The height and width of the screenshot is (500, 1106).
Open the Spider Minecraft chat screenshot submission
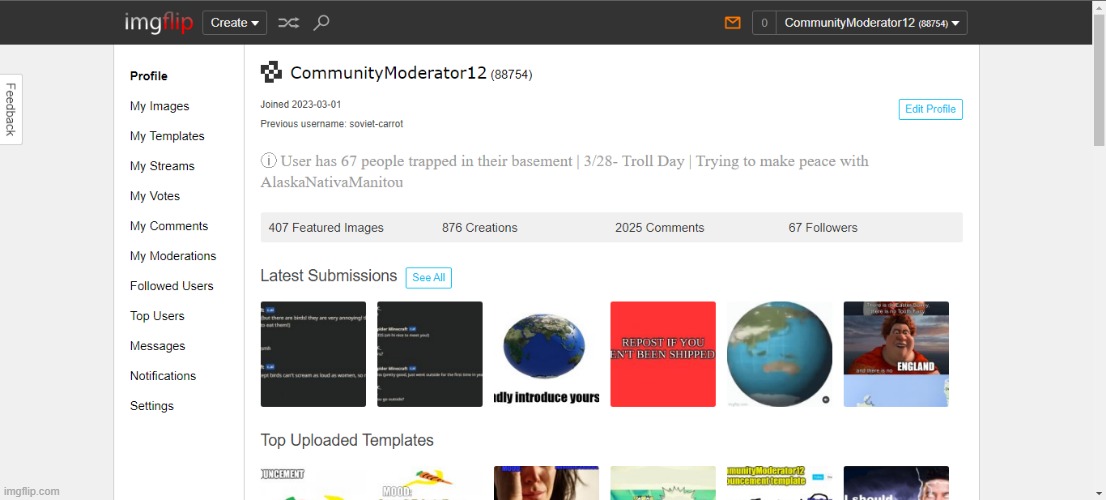point(430,354)
